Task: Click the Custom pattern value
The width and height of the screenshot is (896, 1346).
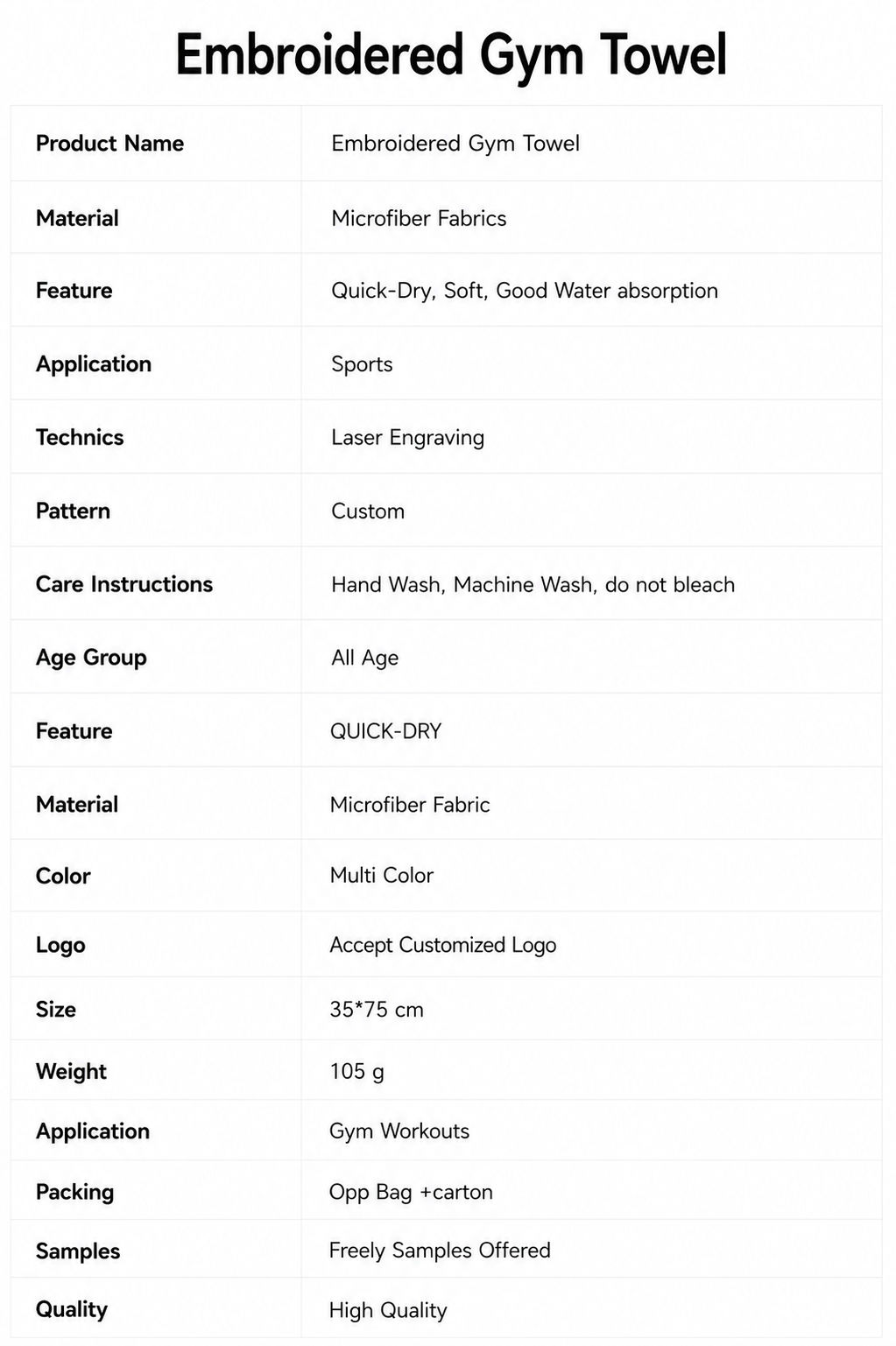Action: click(x=368, y=511)
